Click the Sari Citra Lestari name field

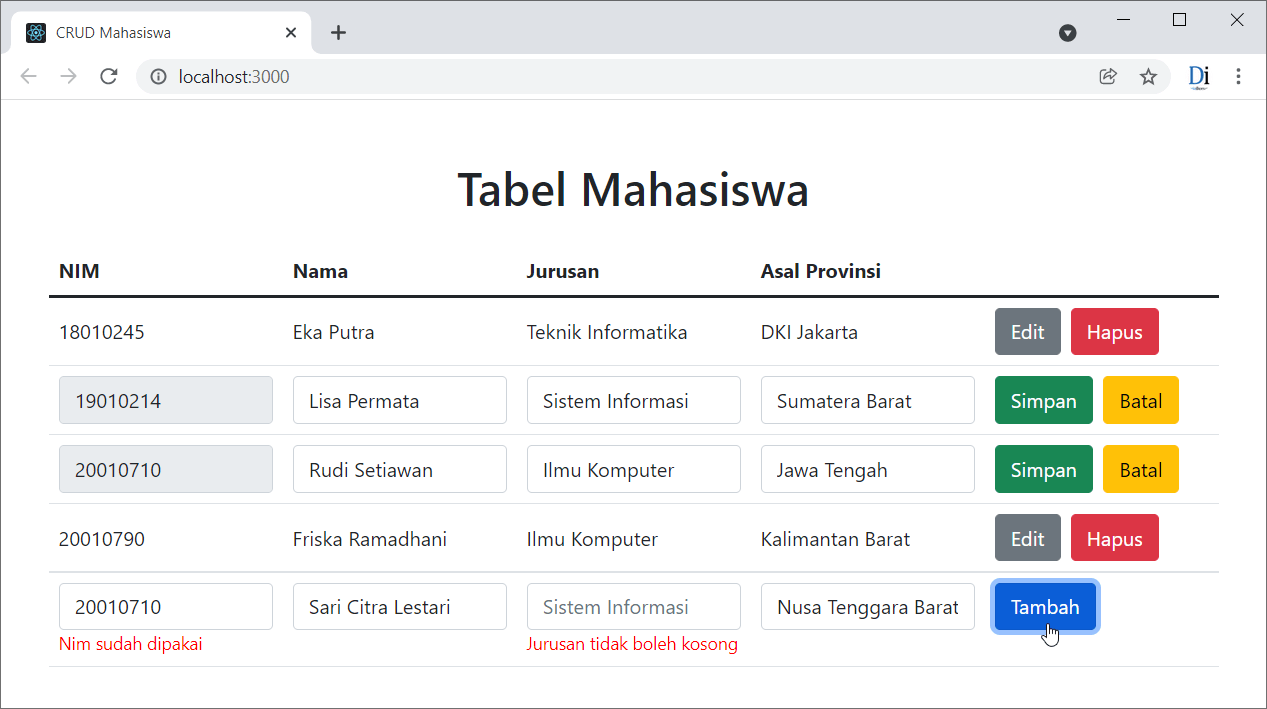point(400,607)
